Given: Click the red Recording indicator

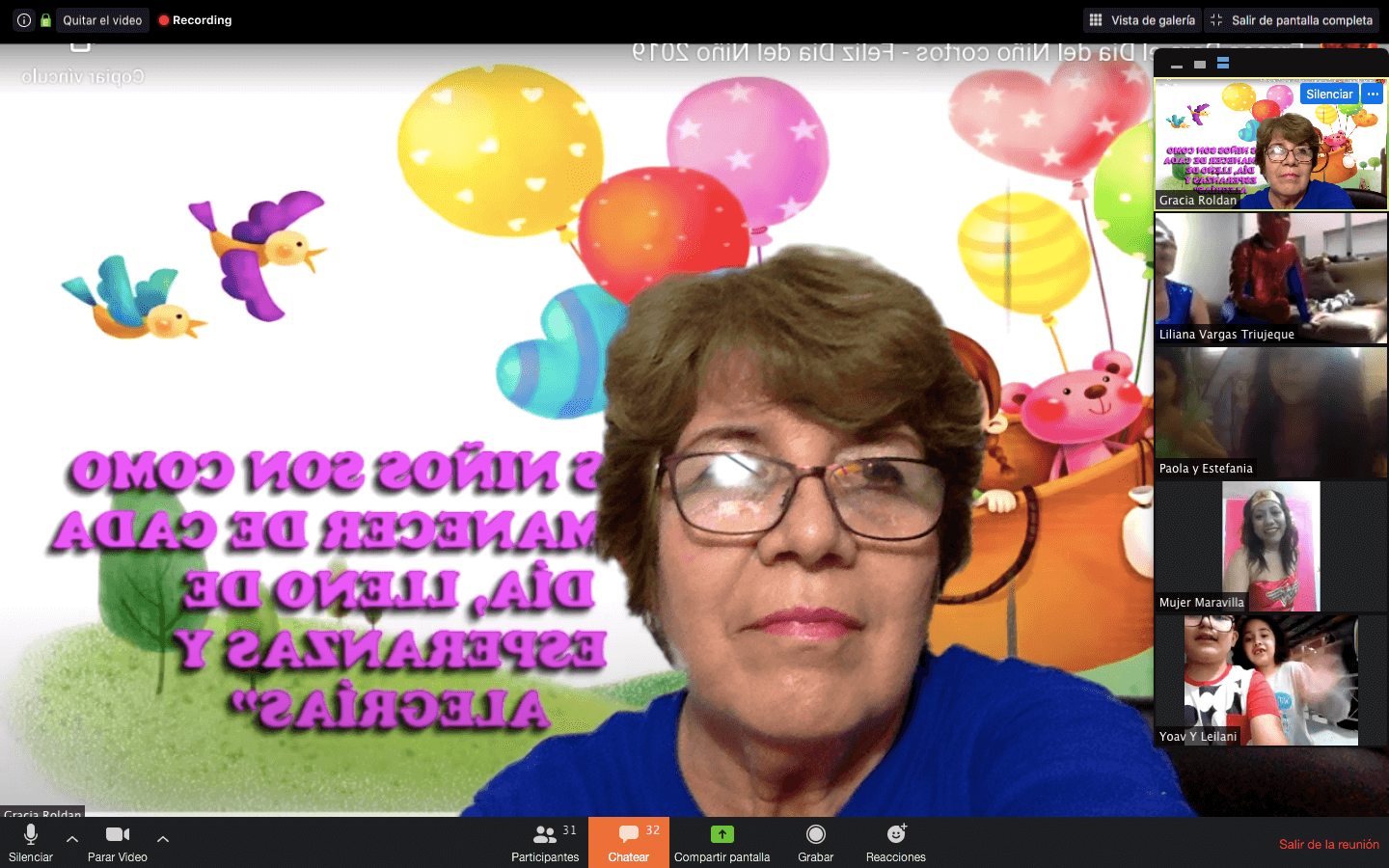Looking at the screenshot, I should [x=195, y=20].
